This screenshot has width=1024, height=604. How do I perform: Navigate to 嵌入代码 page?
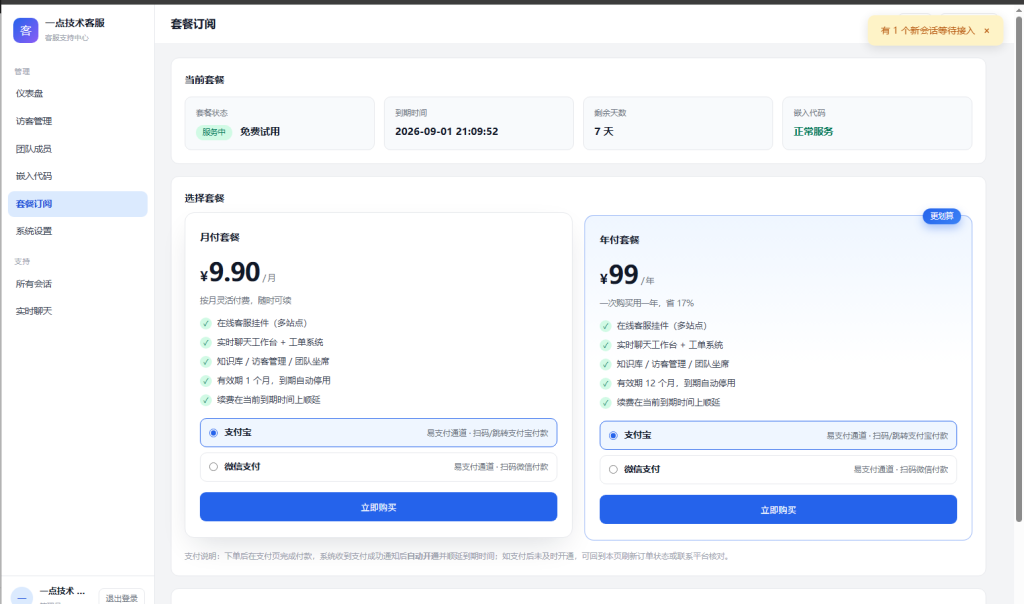(78, 176)
